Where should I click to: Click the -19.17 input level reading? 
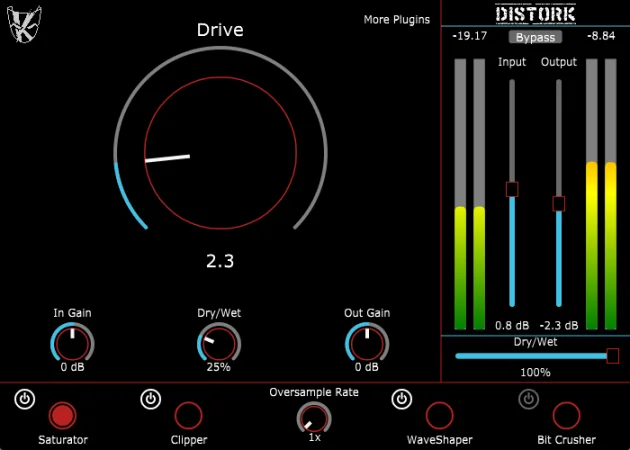click(x=469, y=36)
